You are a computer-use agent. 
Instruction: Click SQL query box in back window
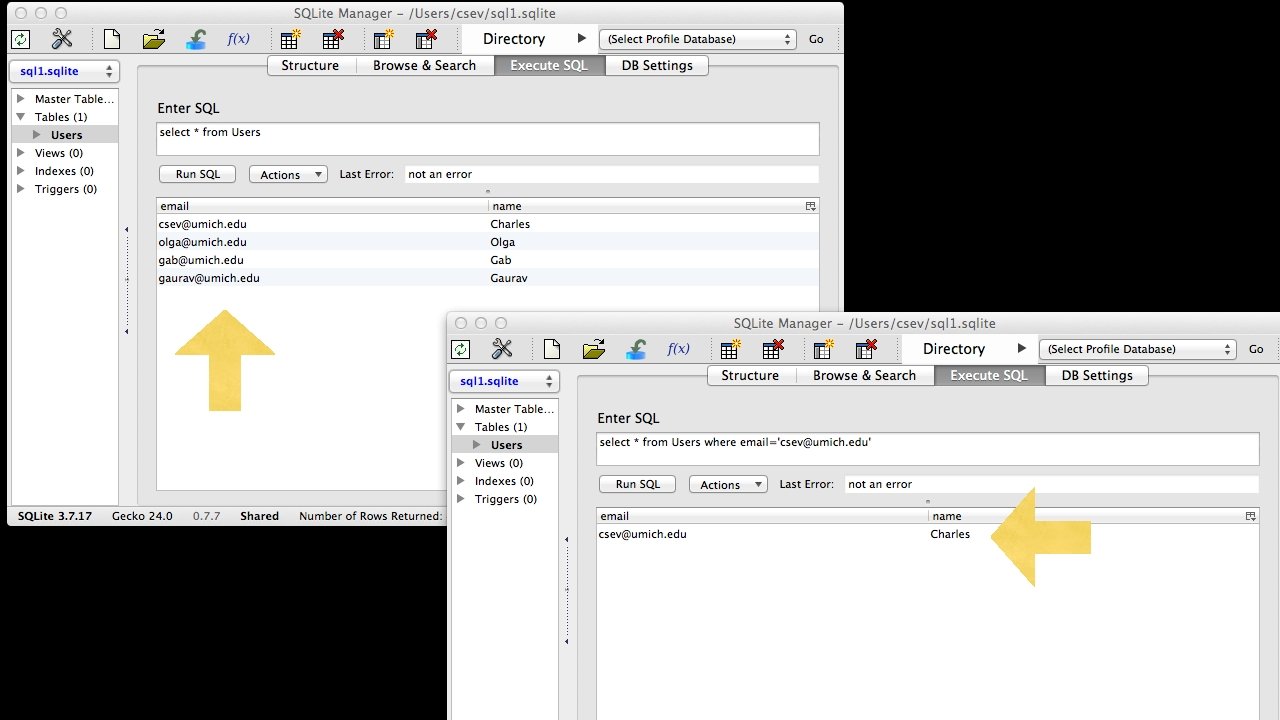coord(488,139)
